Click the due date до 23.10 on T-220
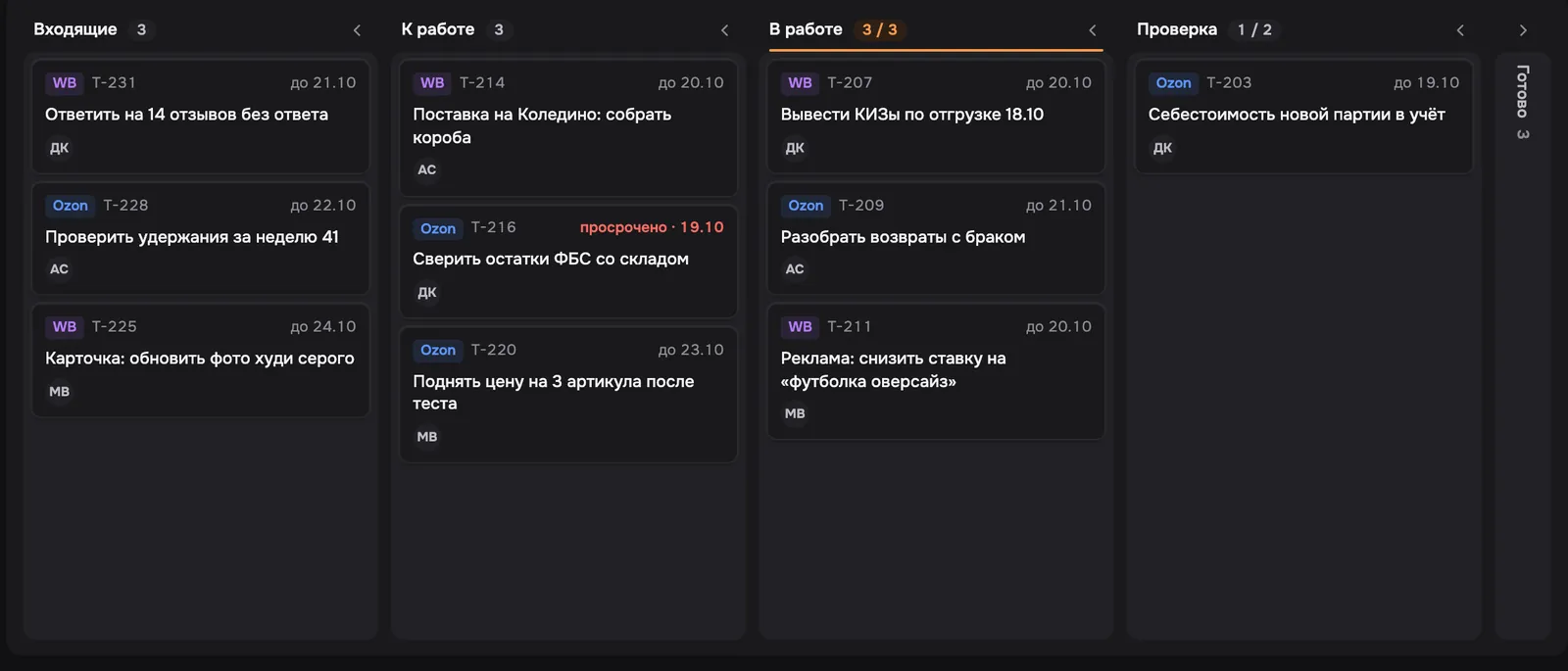Viewport: 1568px width, 671px height. [x=691, y=350]
